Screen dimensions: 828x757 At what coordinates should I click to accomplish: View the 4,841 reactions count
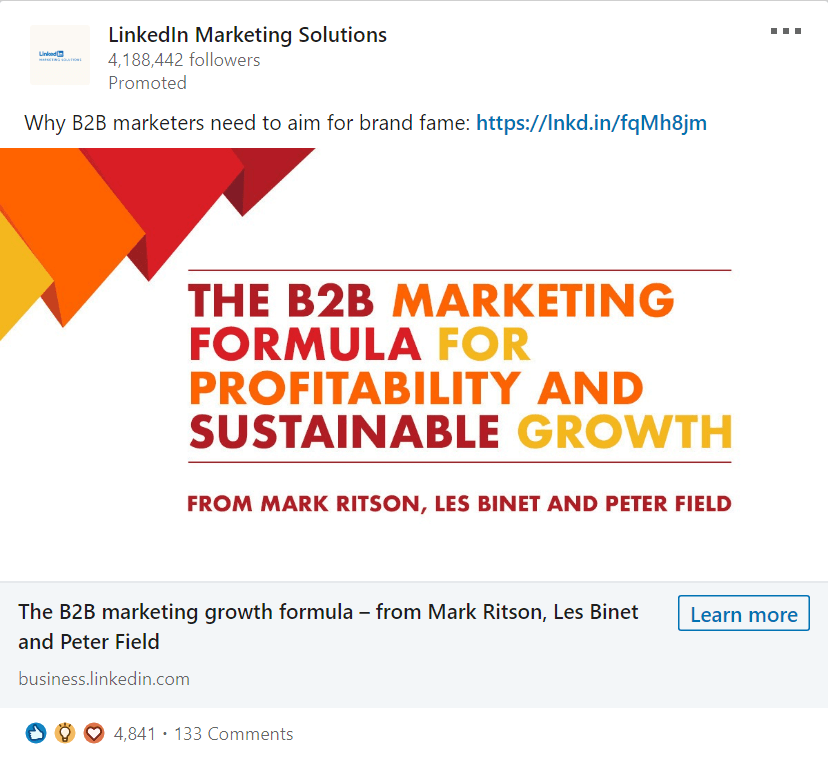[x=135, y=734]
